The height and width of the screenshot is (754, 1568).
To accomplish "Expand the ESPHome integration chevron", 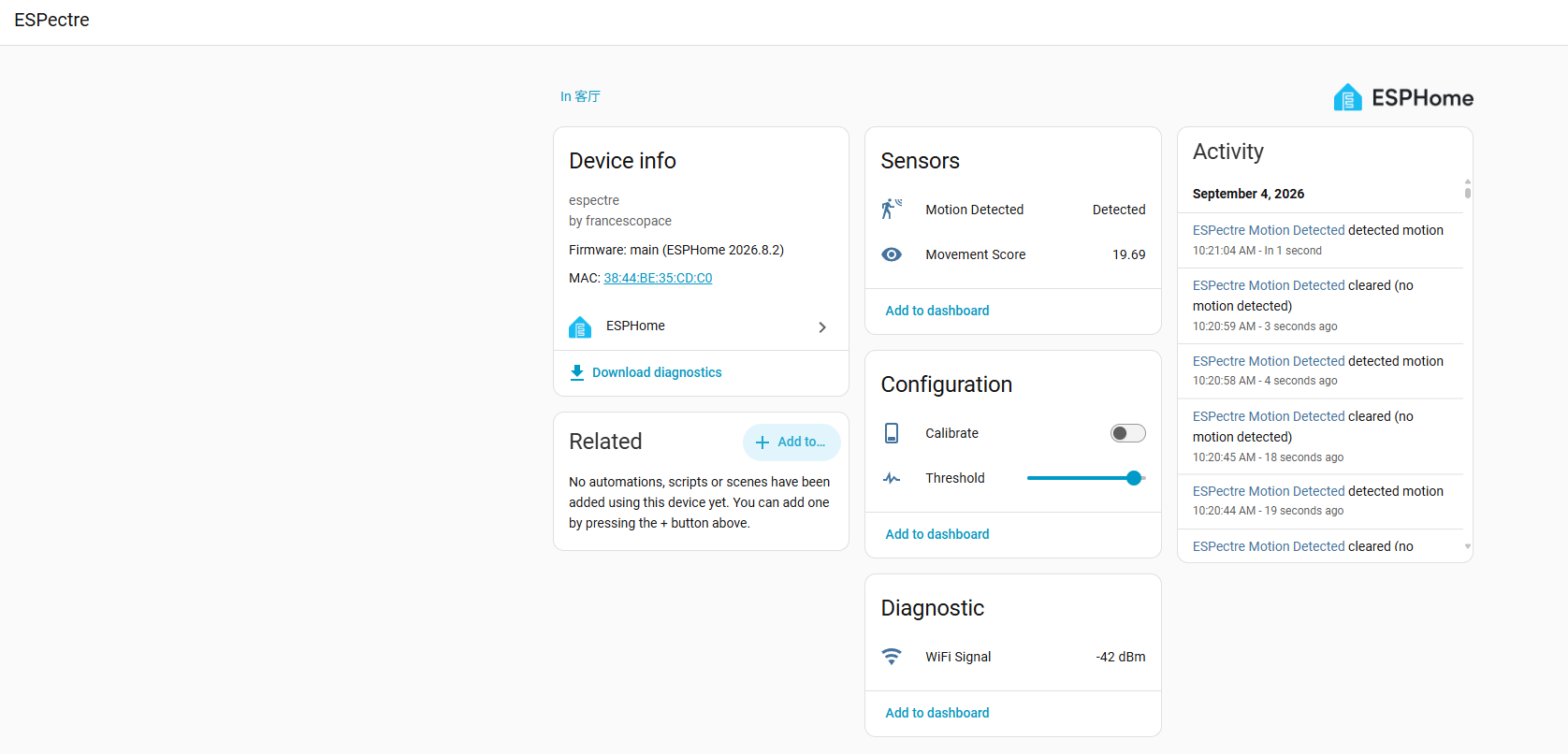I will [x=822, y=327].
